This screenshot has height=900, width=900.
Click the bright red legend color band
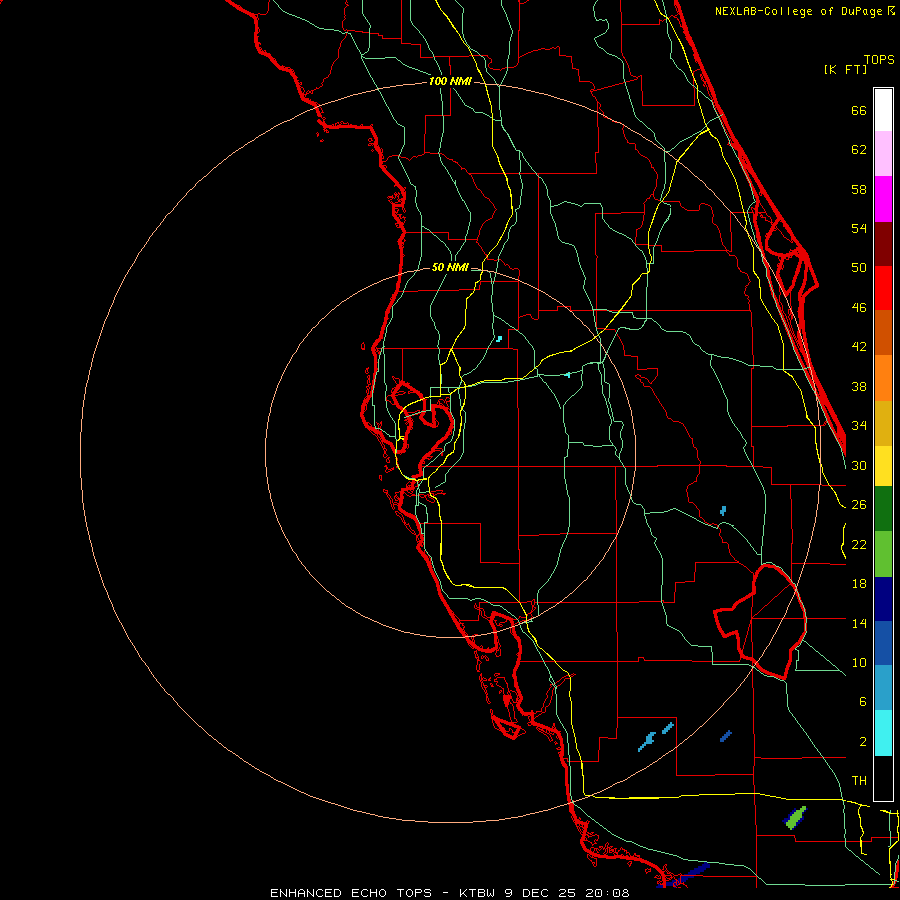pos(883,288)
